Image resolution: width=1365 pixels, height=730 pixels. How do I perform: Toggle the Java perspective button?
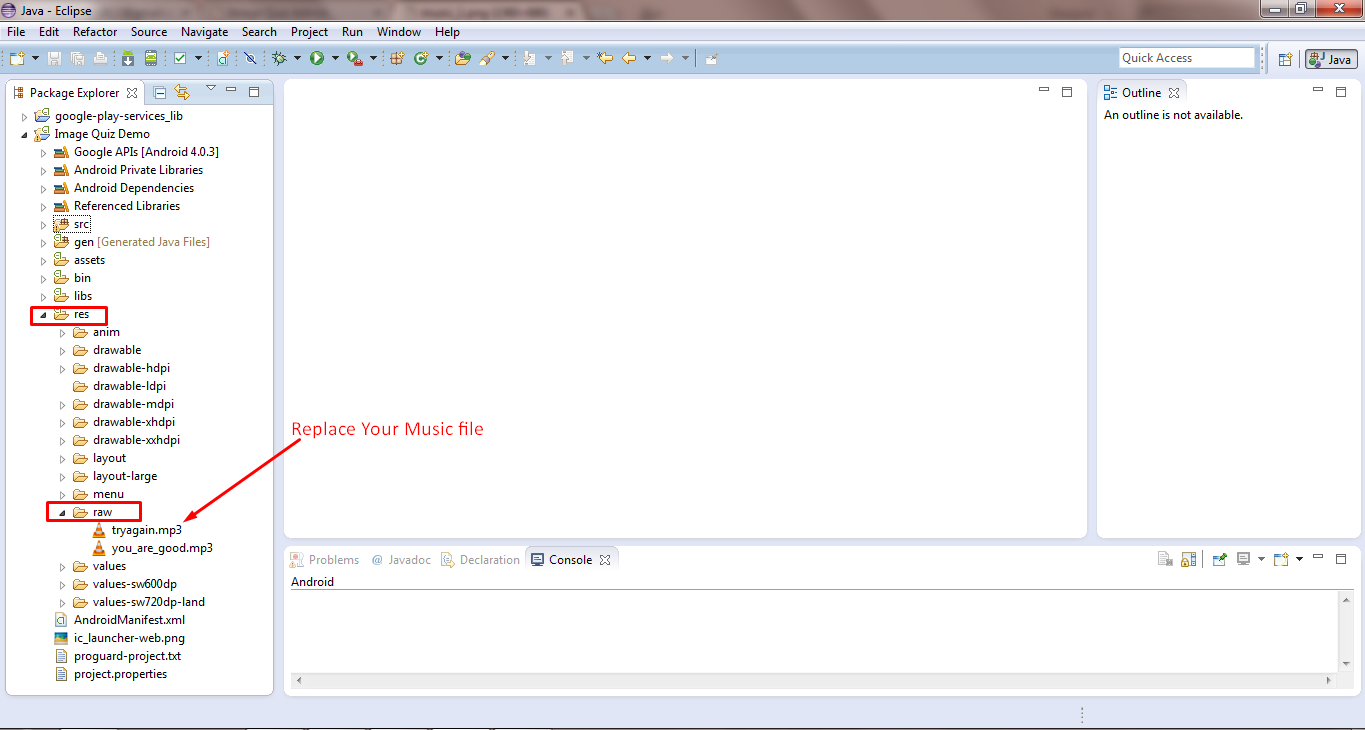point(1331,59)
